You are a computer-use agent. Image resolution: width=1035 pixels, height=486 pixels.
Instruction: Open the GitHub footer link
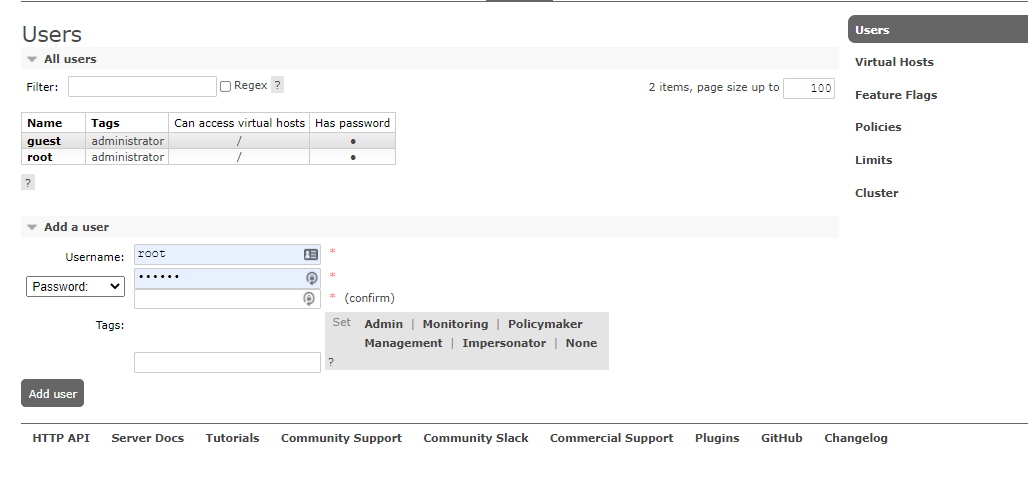click(782, 438)
